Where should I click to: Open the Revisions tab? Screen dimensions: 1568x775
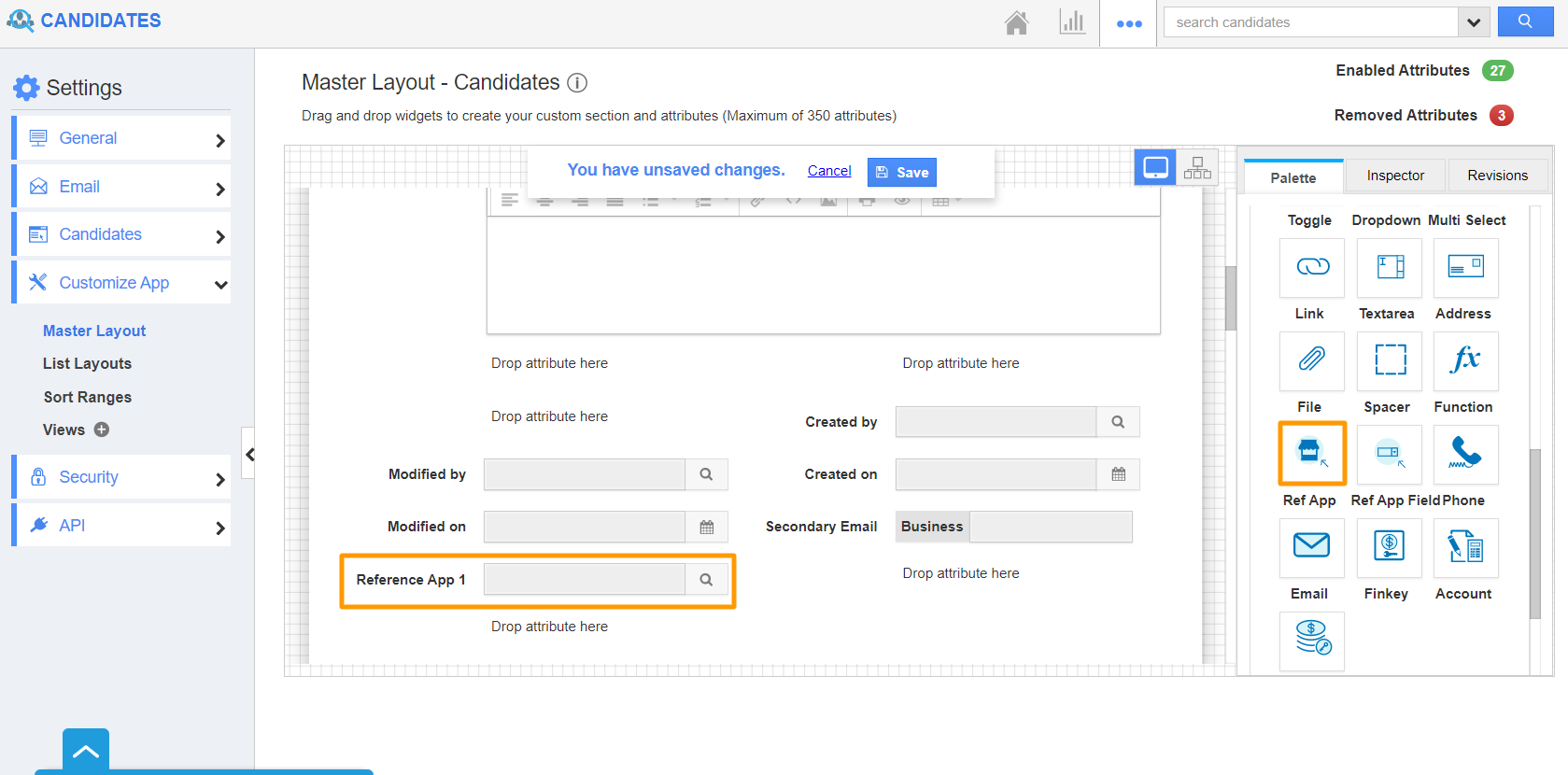1497,176
